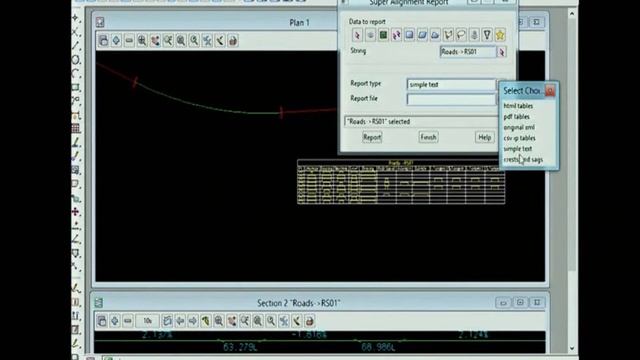Click the yellow alignment table in Plan 1 view

(x=401, y=182)
